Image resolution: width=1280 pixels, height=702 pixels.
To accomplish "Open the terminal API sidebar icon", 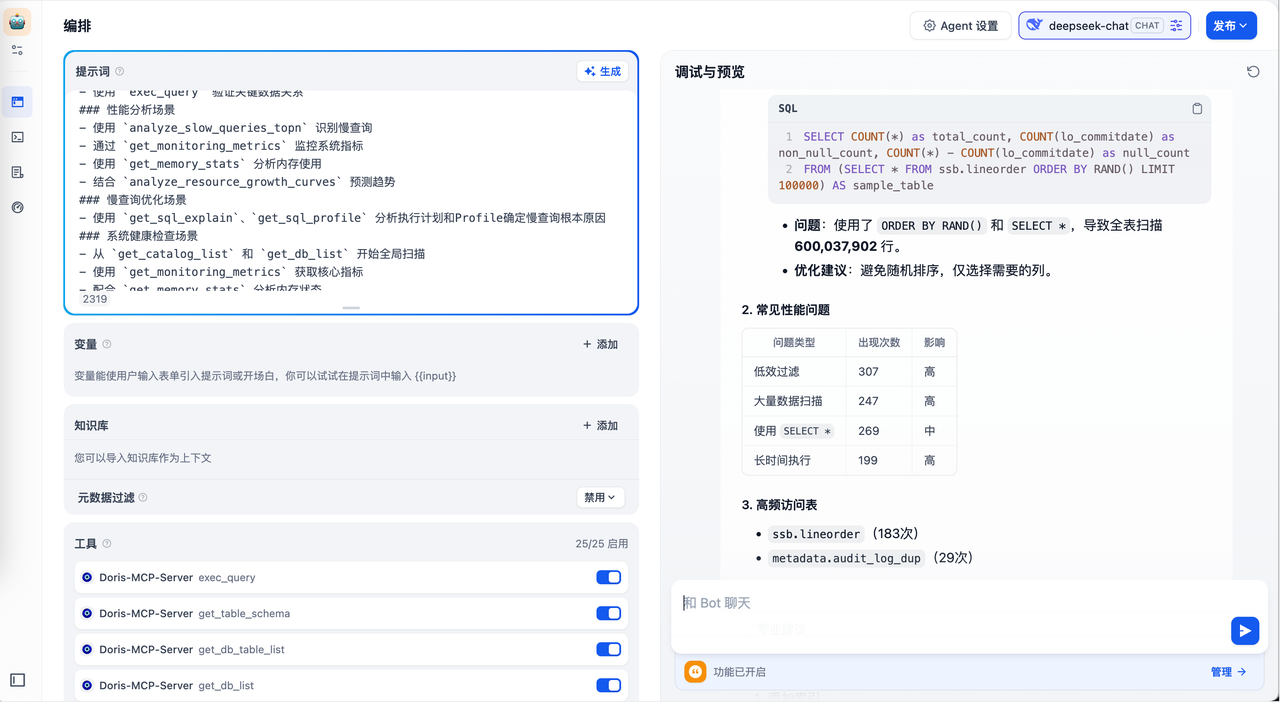I will [x=17, y=137].
